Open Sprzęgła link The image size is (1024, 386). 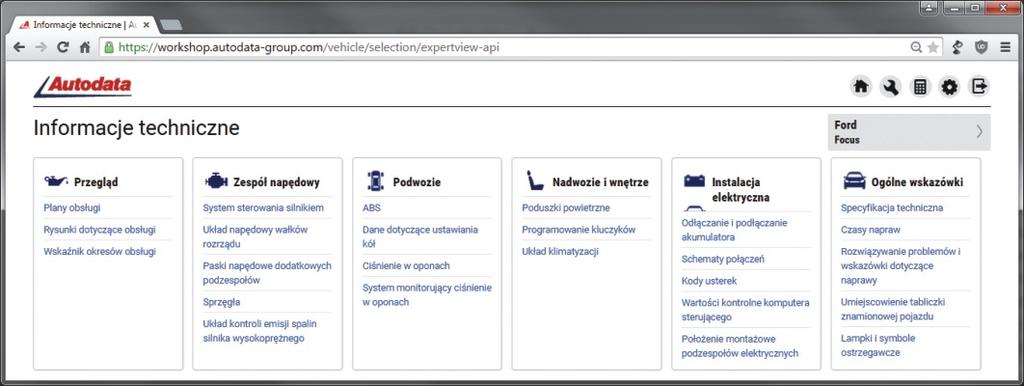[221, 302]
